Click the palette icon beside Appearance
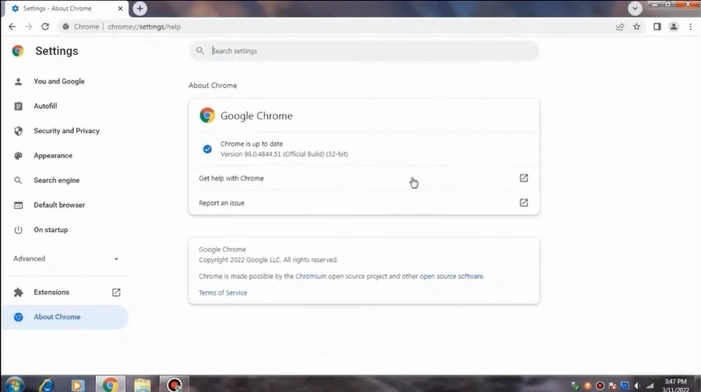Viewport: 701px width, 392px height. (x=18, y=156)
